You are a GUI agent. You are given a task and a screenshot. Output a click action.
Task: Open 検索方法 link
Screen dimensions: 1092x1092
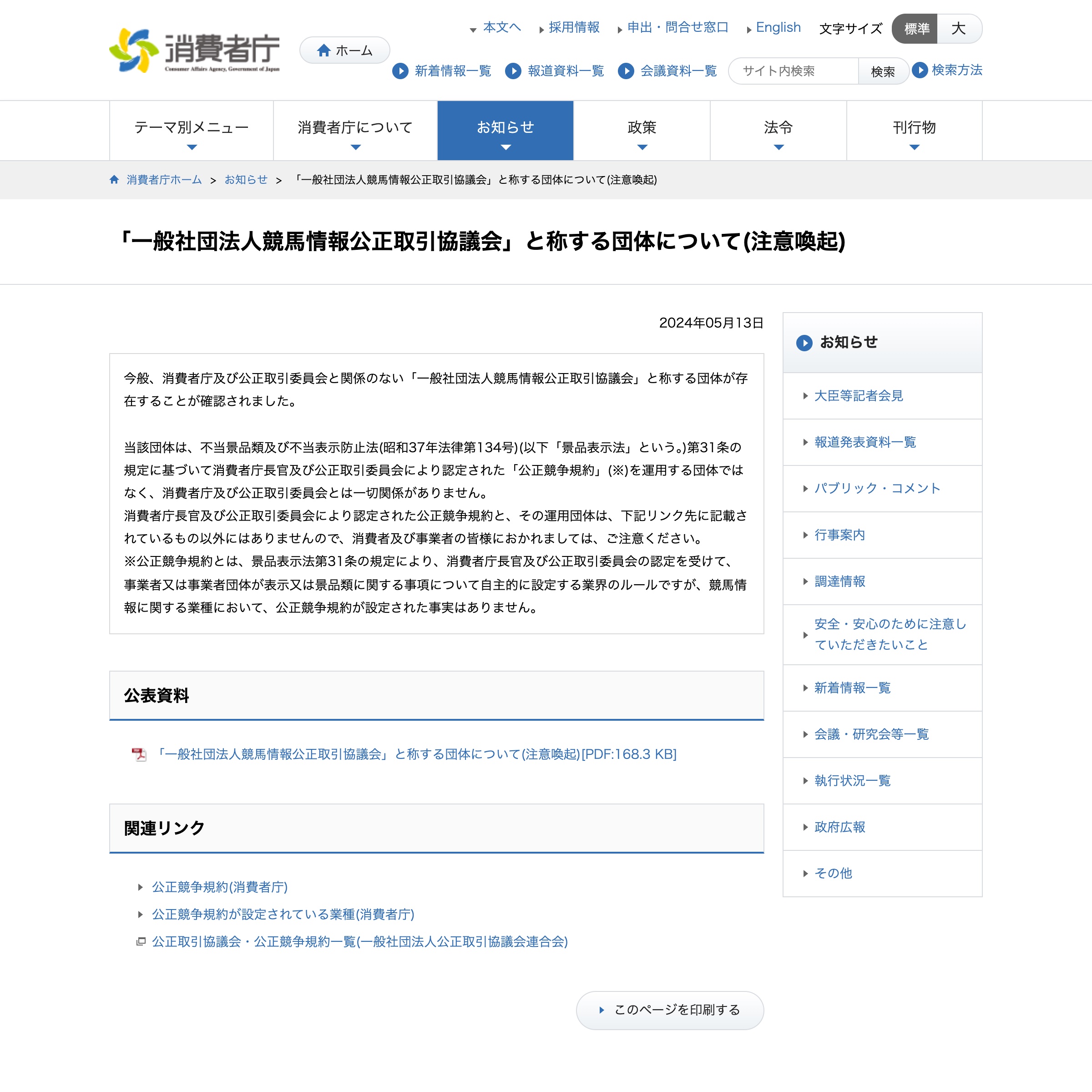pyautogui.click(x=956, y=70)
